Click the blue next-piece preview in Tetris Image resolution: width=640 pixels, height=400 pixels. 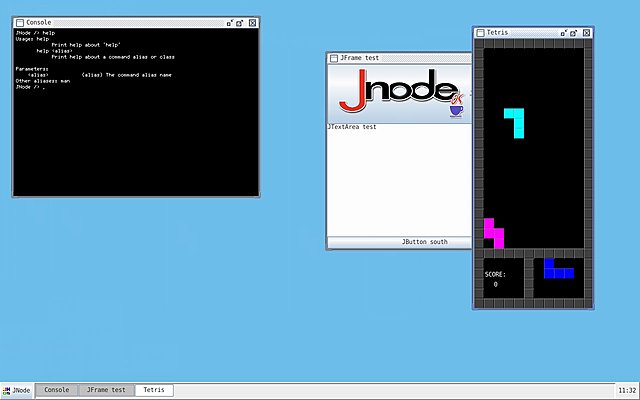click(x=559, y=269)
